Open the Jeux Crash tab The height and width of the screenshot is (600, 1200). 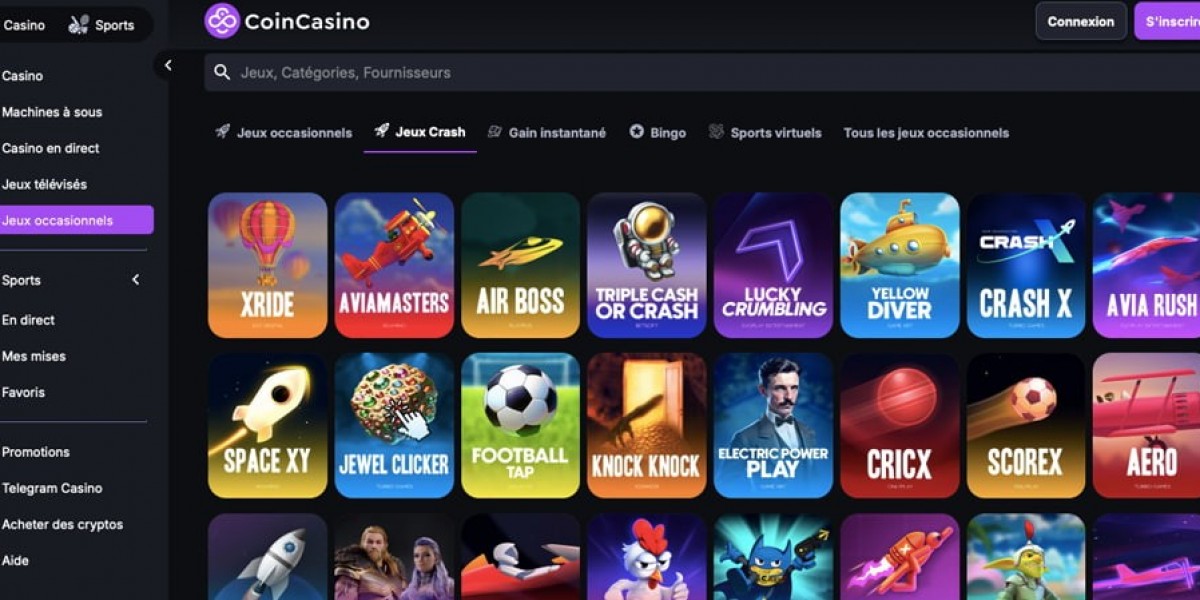pyautogui.click(x=420, y=132)
